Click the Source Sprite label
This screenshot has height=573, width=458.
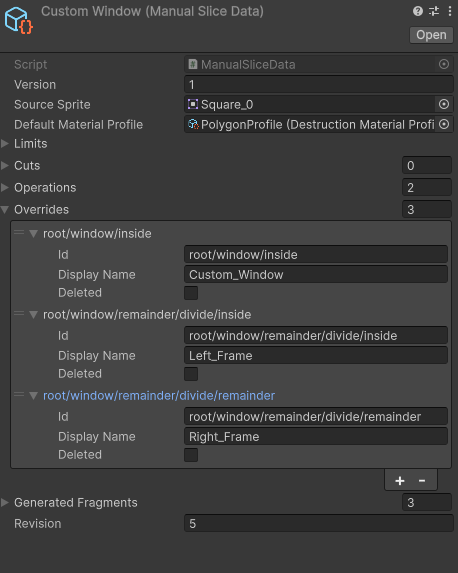click(52, 105)
